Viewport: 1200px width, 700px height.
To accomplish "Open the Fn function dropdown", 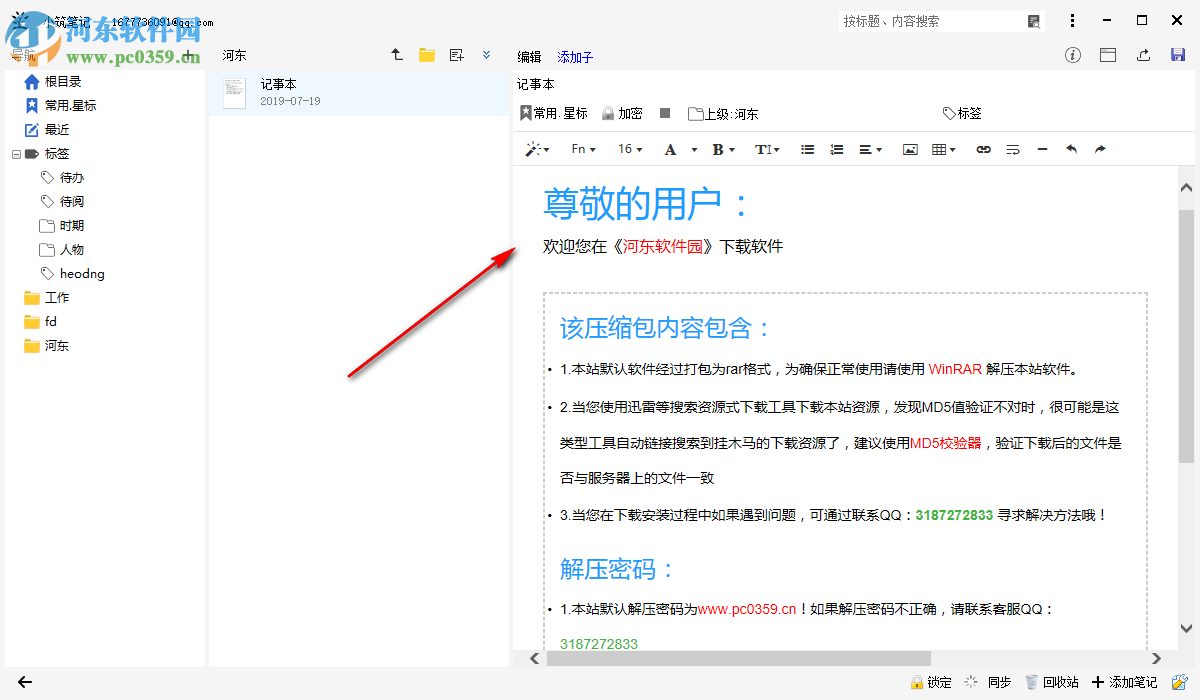I will 581,149.
